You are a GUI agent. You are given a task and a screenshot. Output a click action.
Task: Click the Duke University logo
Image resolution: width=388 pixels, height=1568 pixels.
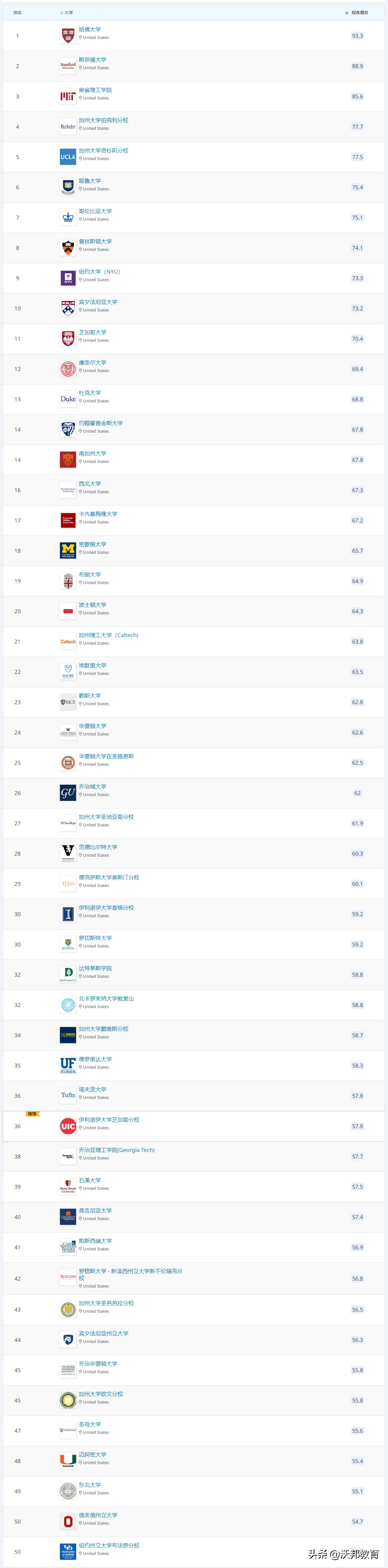(68, 399)
